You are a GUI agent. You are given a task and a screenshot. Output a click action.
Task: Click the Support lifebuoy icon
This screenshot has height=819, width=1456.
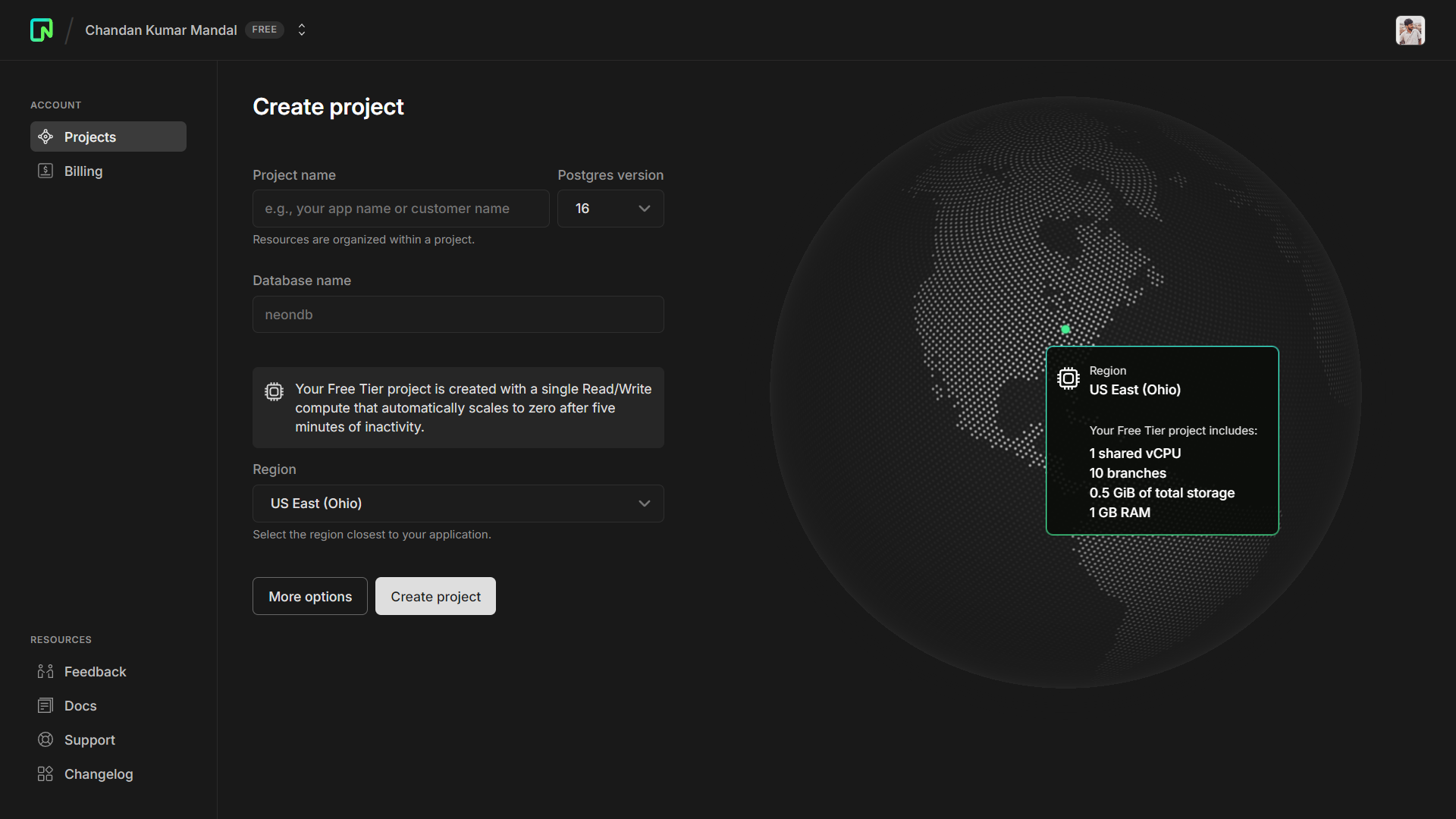(45, 739)
